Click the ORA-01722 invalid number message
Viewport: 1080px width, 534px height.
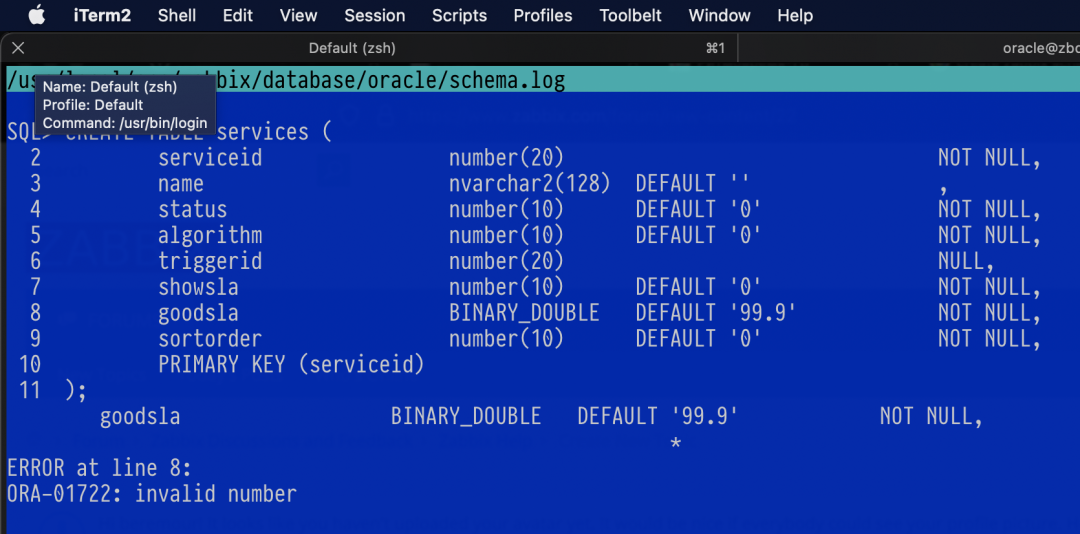(152, 494)
